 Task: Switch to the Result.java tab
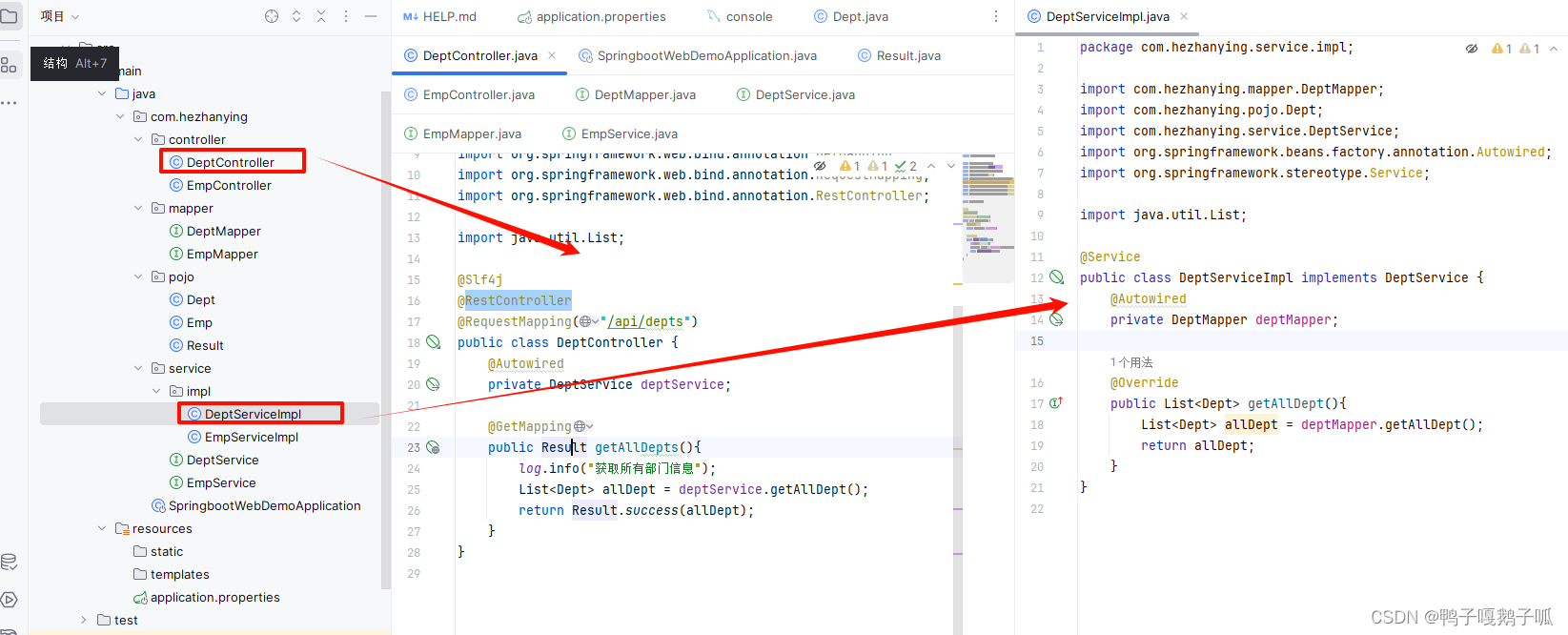[899, 55]
